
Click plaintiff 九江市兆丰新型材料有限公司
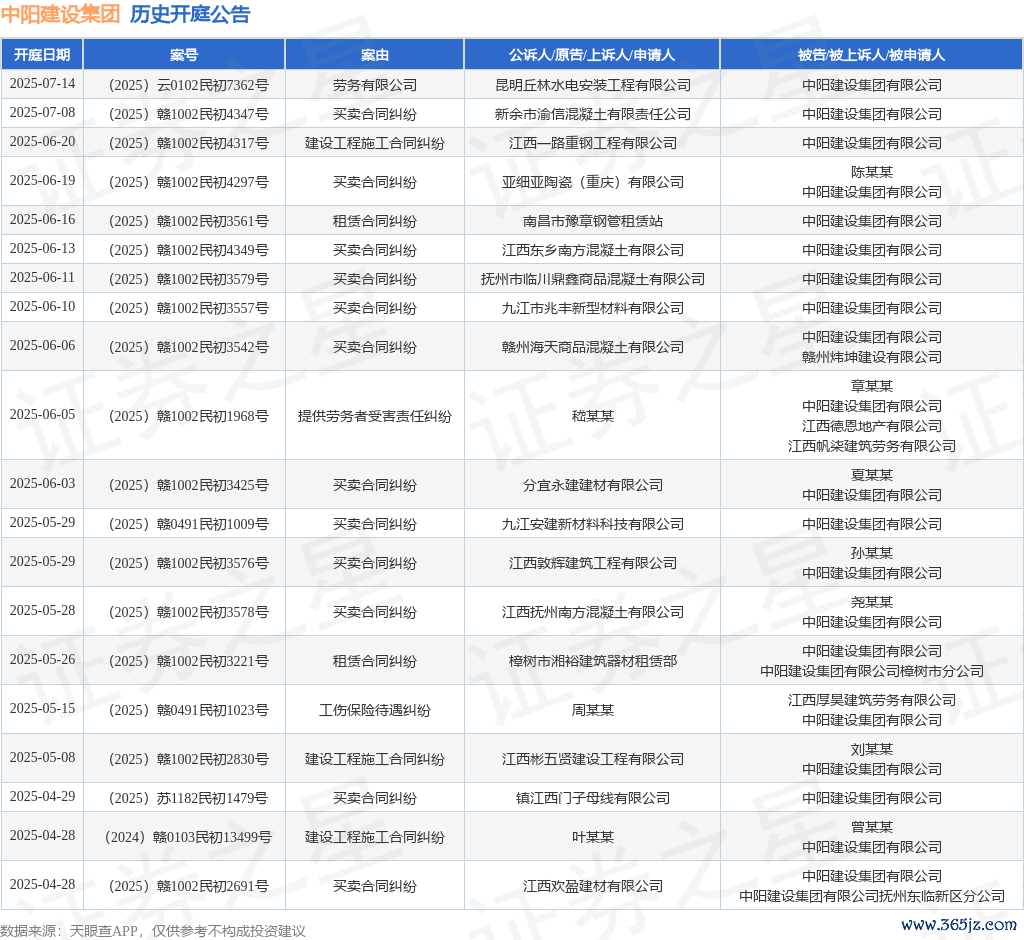593,308
